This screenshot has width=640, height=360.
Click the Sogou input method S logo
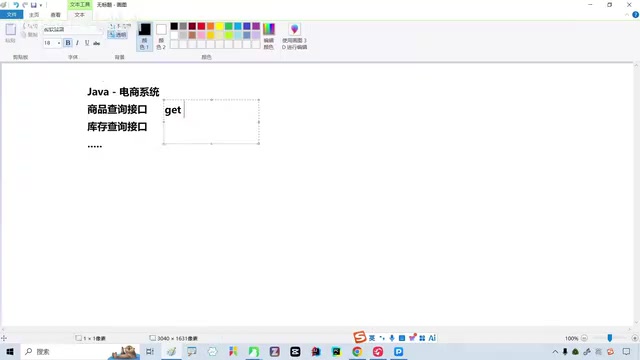(x=360, y=337)
